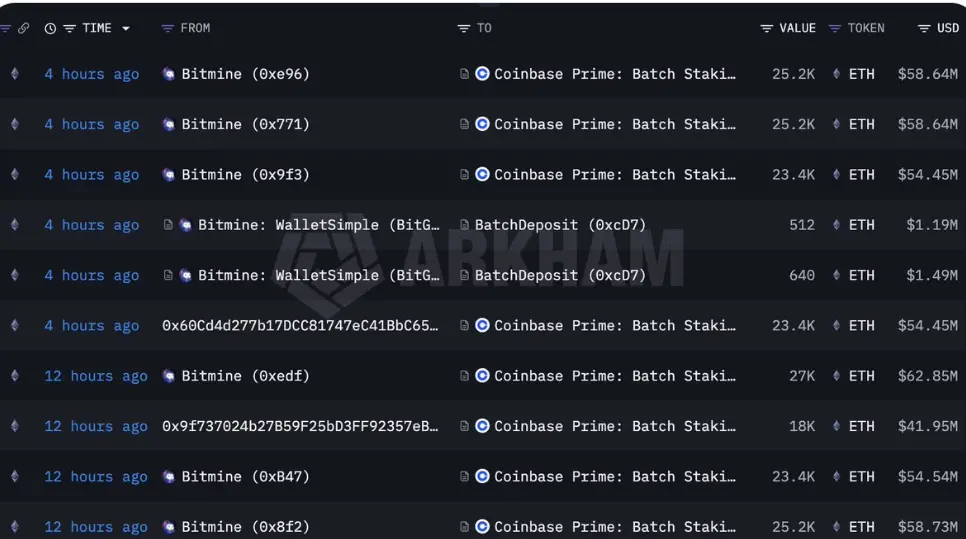The width and height of the screenshot is (966, 539).
Task: Click the ETH token in the 640 row
Action: pyautogui.click(x=861, y=275)
